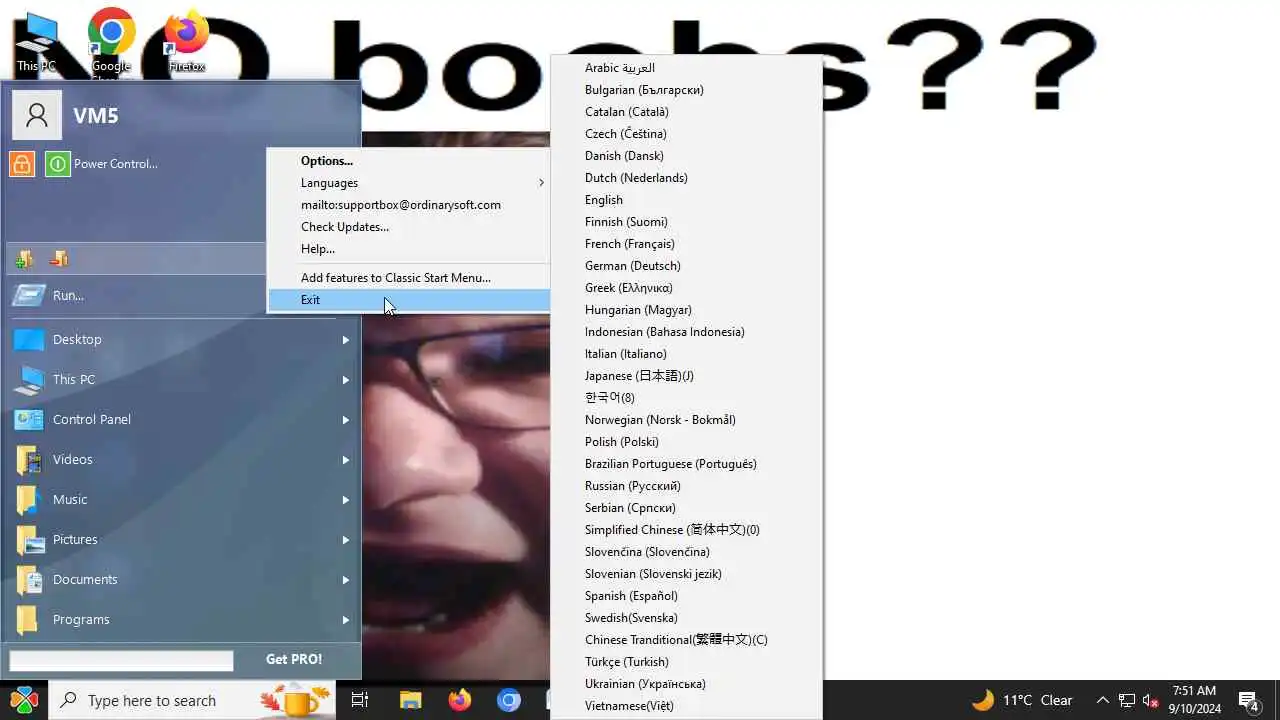Select English language
This screenshot has width=1280, height=720.
pyautogui.click(x=686, y=200)
